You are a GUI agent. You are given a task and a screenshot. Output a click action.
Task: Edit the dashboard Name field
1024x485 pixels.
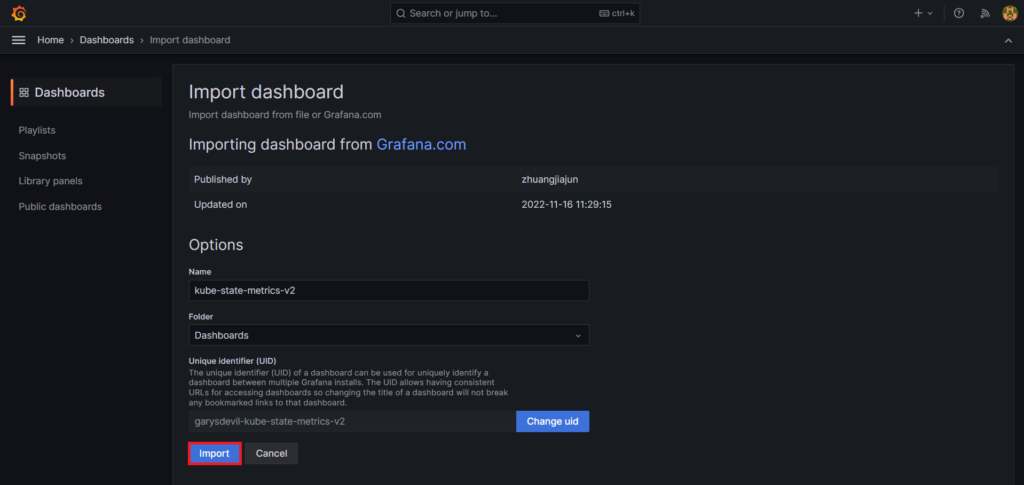389,290
